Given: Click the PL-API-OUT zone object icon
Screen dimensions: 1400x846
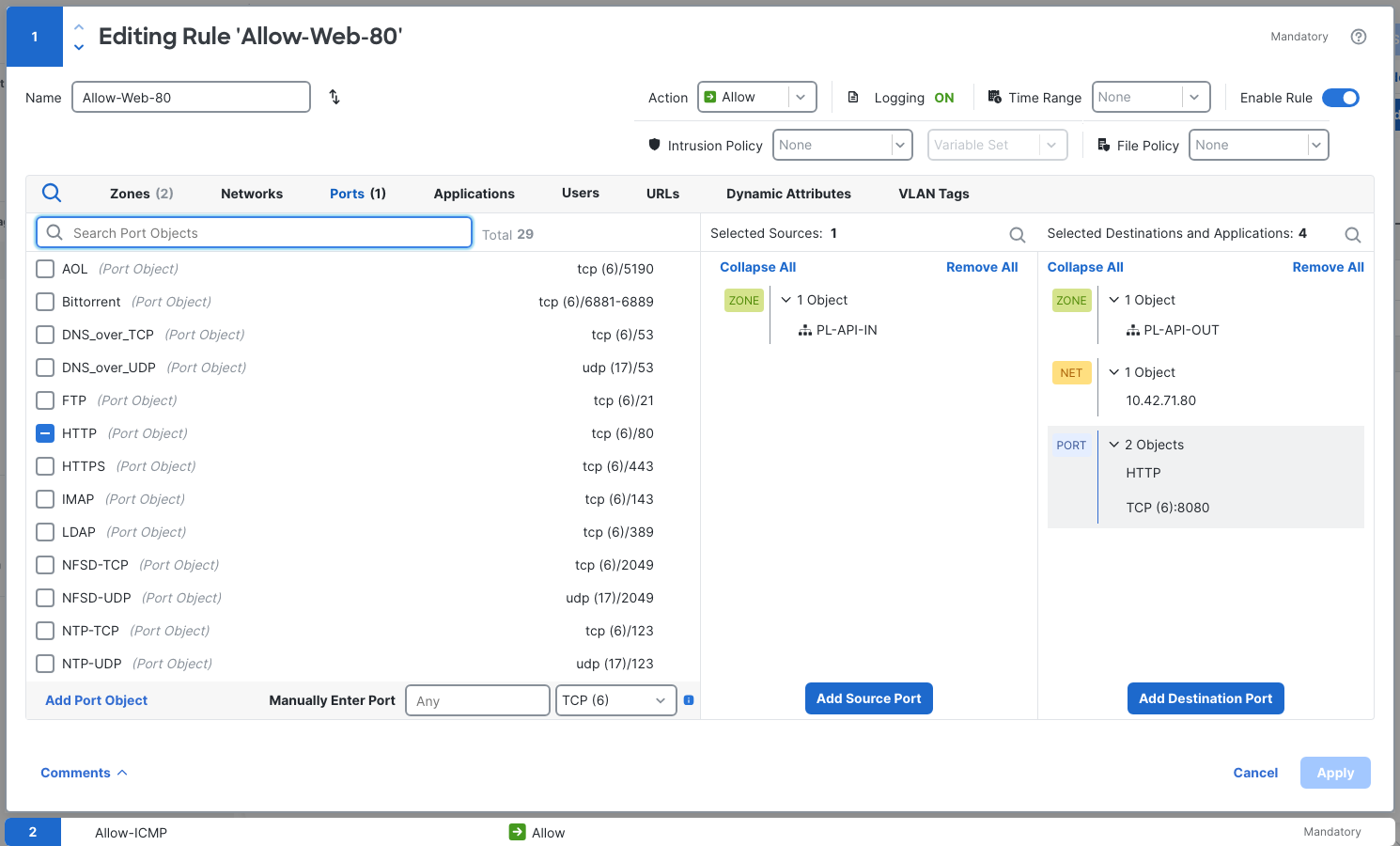Looking at the screenshot, I should pos(1133,330).
